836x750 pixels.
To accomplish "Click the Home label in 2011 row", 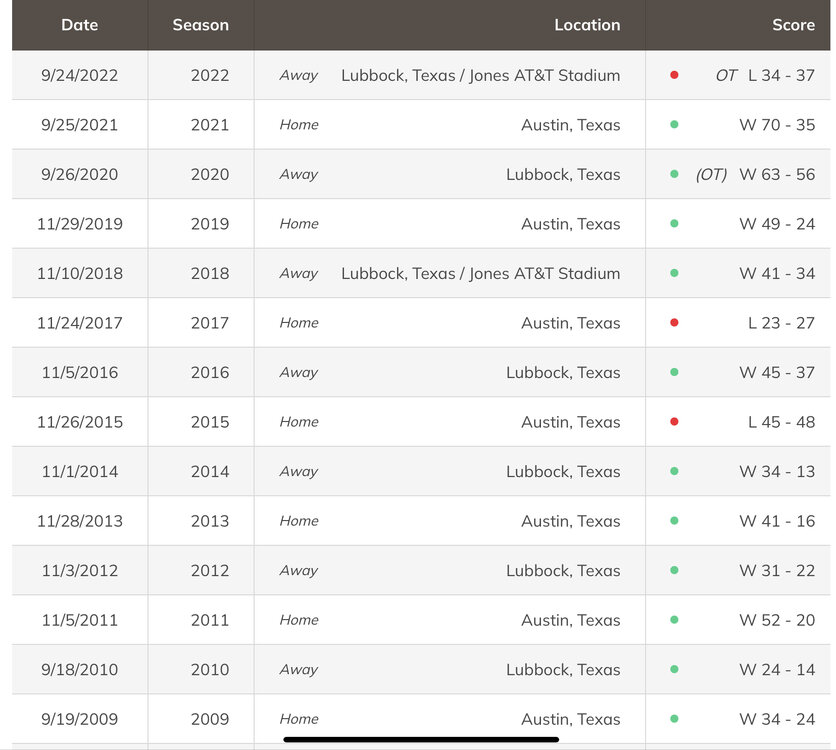I will (299, 620).
